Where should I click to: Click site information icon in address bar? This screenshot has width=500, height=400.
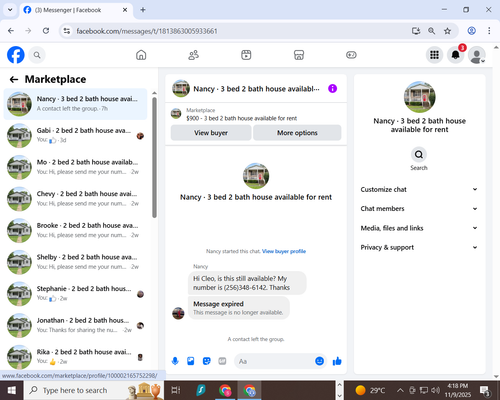point(67,31)
